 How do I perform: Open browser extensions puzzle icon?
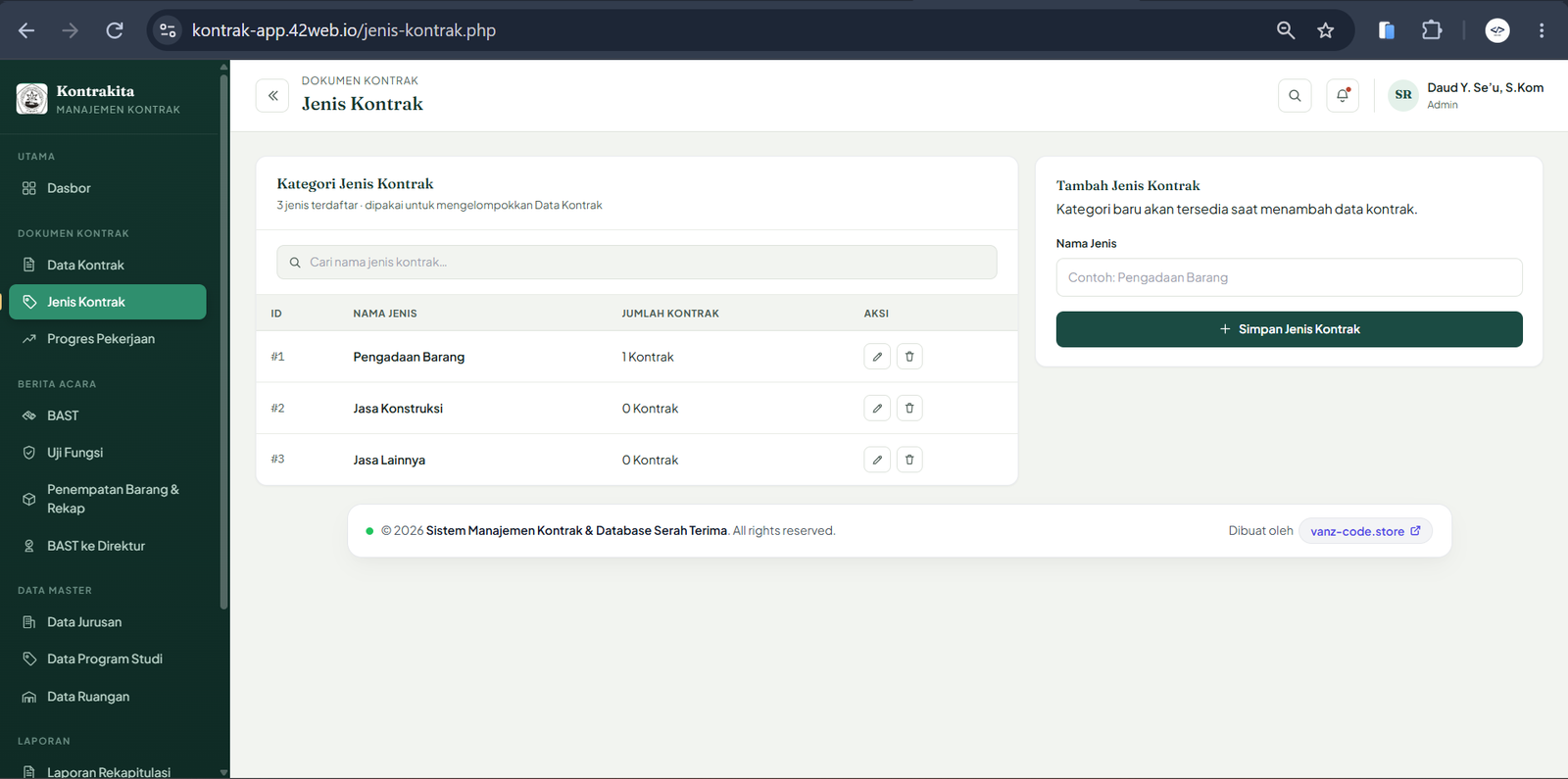[1432, 30]
